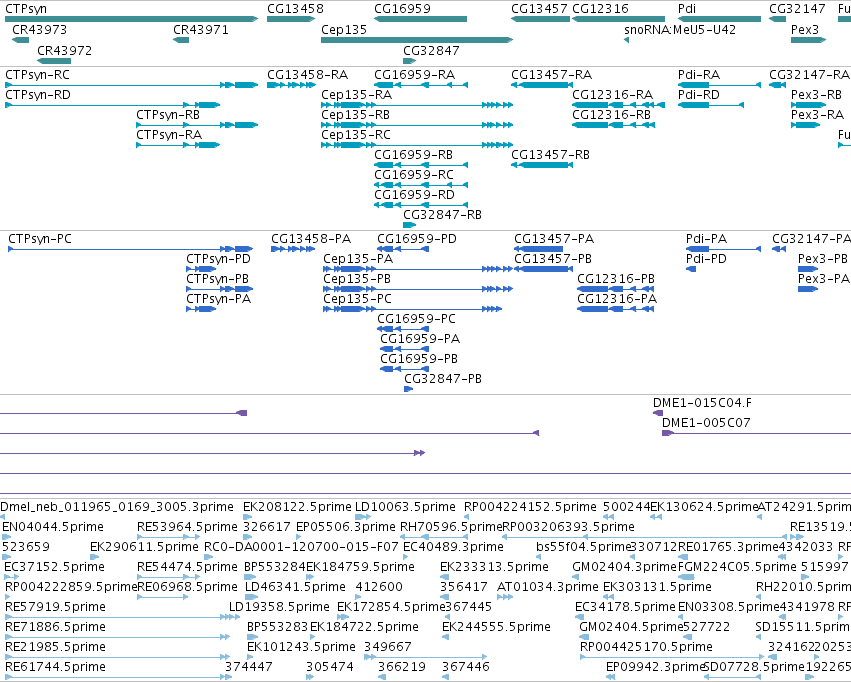Select the CG13457-RB transcript label
Image resolution: width=851 pixels, height=682 pixels.
[550, 155]
